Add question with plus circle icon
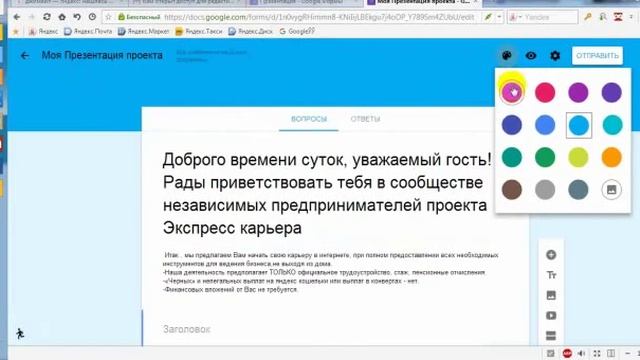Viewport: 640px width, 360px height. [x=551, y=255]
